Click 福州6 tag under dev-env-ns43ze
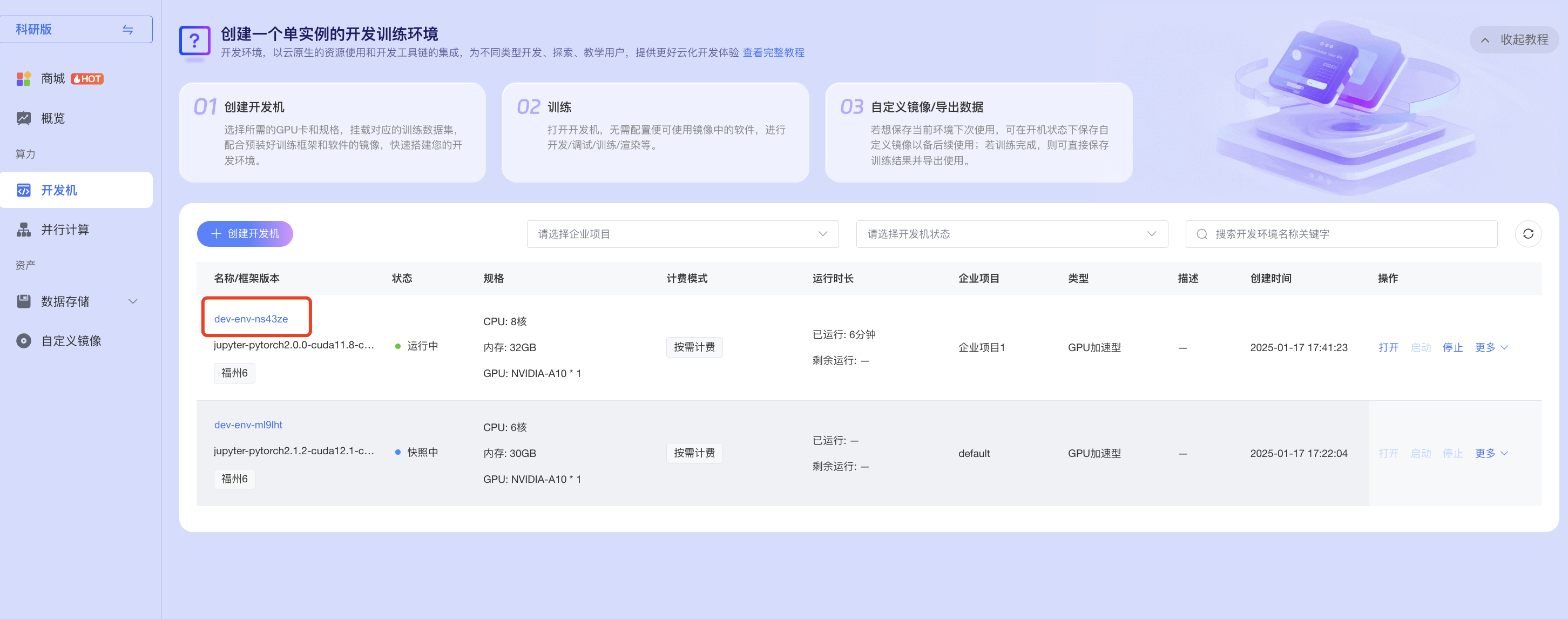This screenshot has height=619, width=1568. (234, 373)
